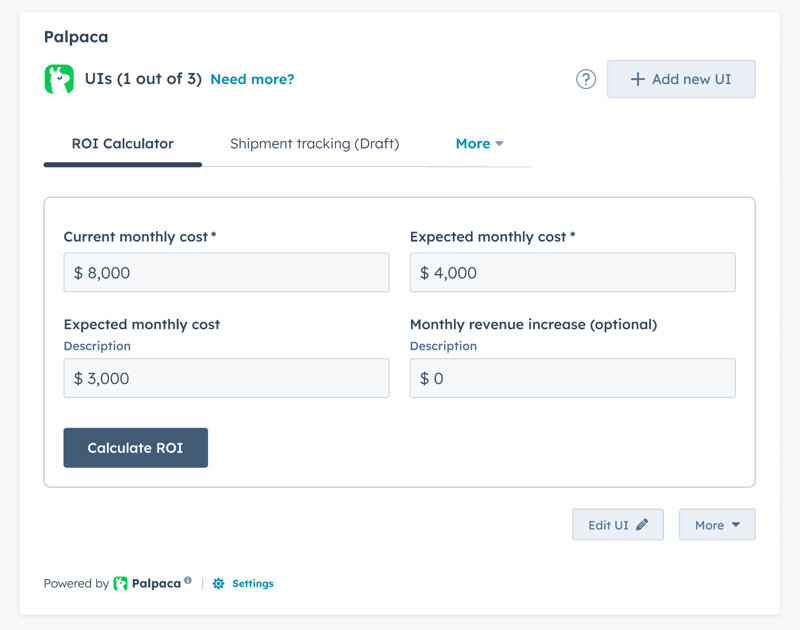Click the Palpaca brand name in footer
This screenshot has height=630, width=800.
tap(156, 583)
